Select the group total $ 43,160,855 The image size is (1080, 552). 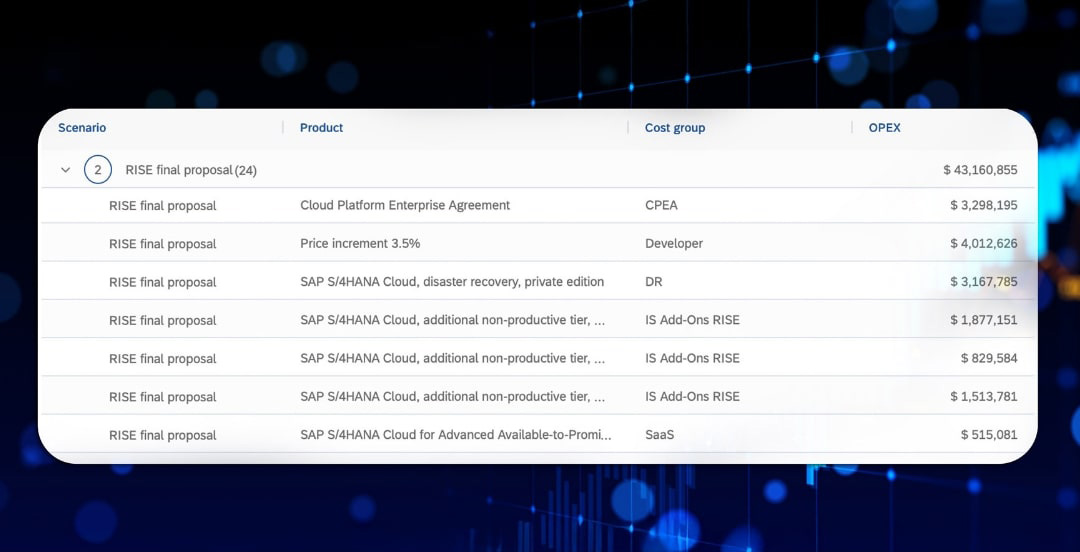(x=980, y=170)
